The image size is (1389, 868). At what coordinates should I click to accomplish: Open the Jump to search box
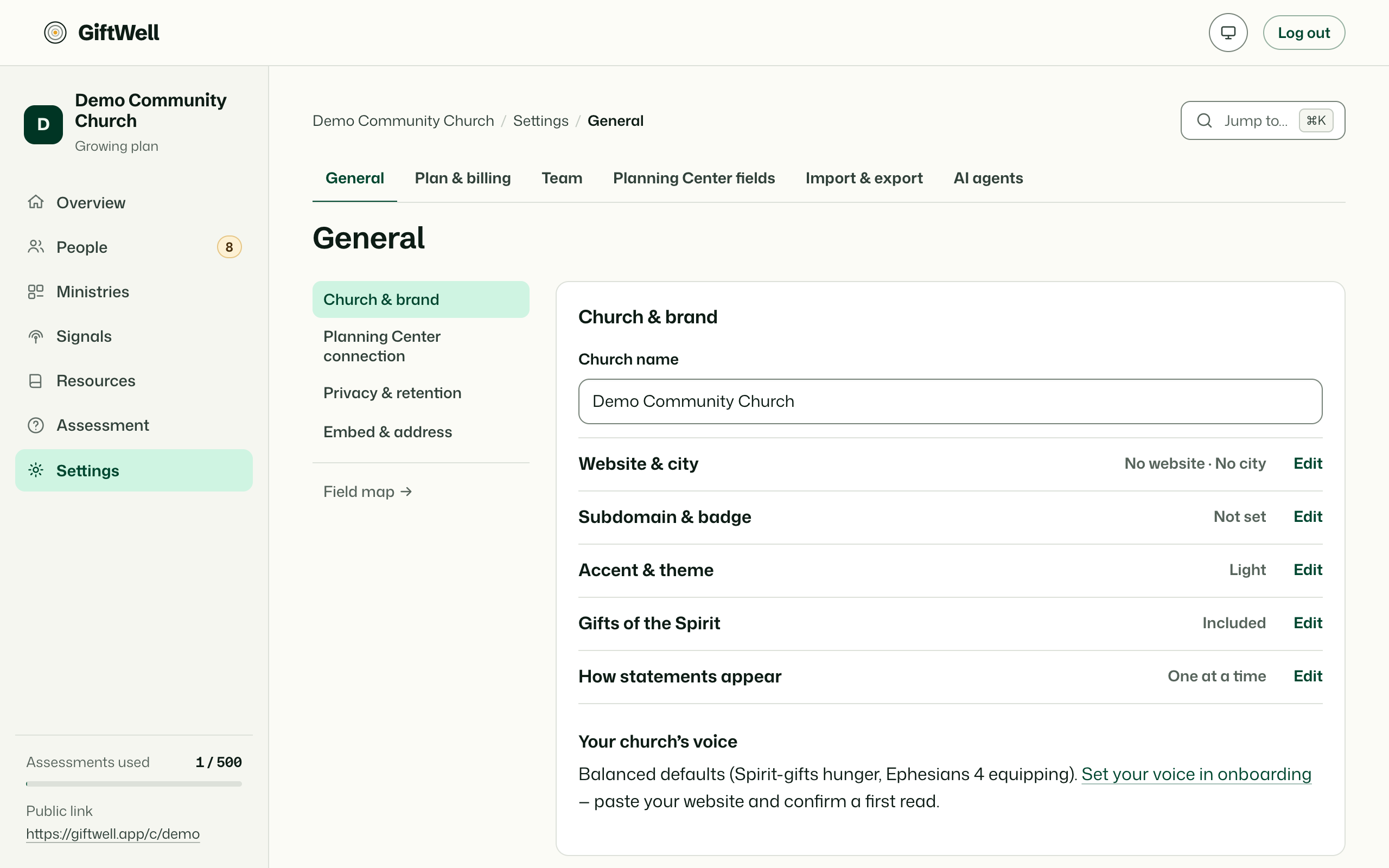[1262, 120]
